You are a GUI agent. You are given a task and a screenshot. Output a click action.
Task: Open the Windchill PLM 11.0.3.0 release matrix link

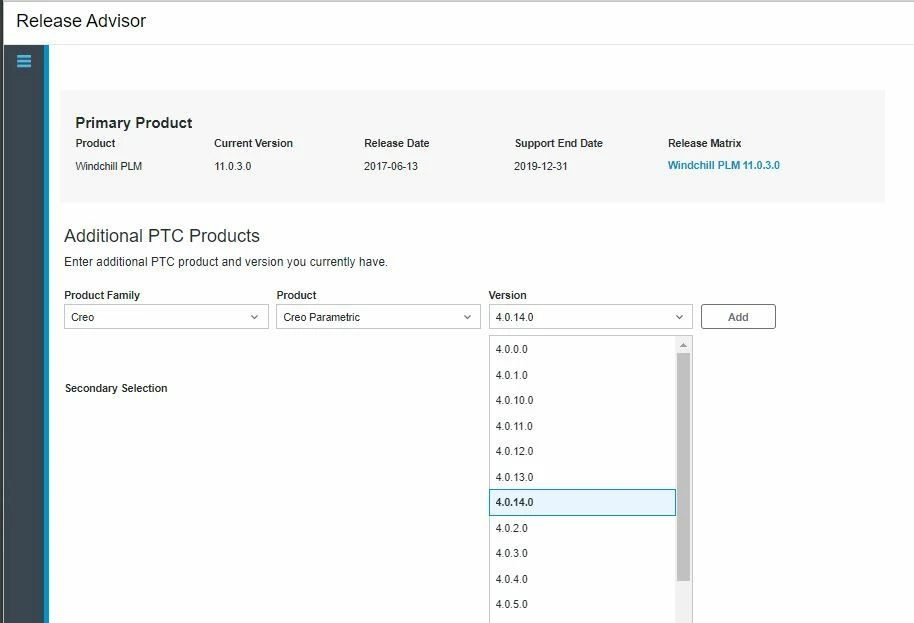tap(723, 166)
